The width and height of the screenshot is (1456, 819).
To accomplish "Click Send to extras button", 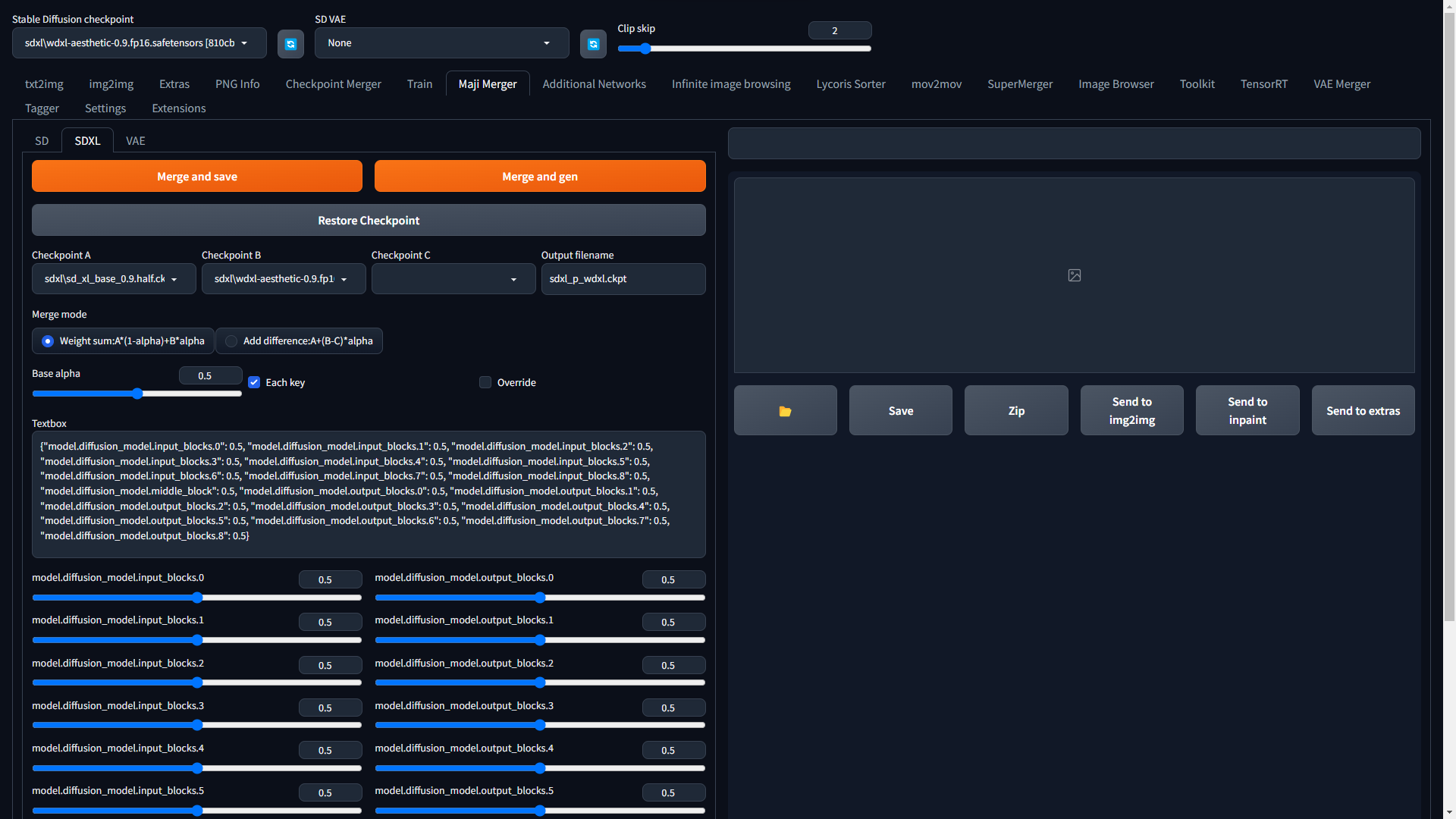I will coord(1363,410).
